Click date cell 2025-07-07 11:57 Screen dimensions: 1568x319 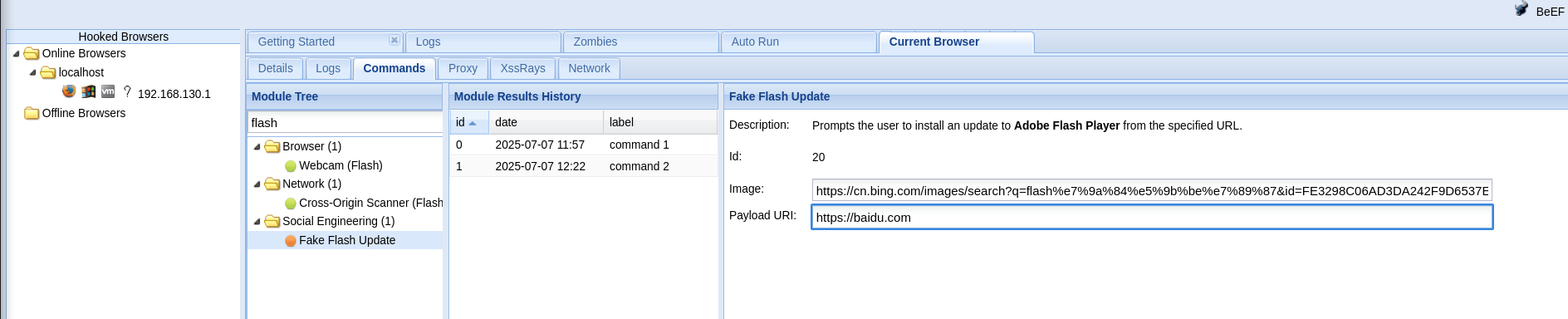tap(540, 145)
